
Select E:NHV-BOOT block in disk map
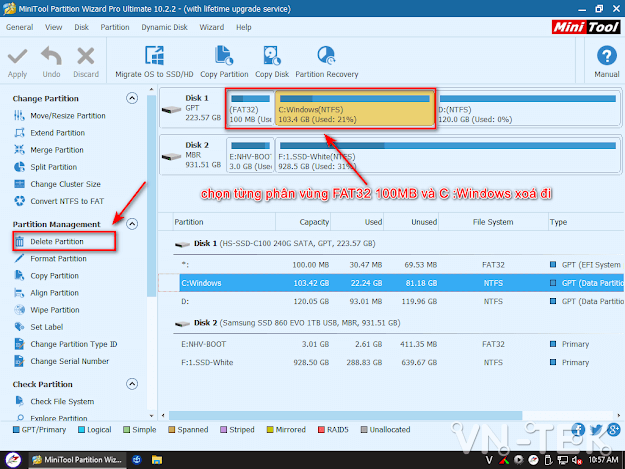(x=250, y=155)
